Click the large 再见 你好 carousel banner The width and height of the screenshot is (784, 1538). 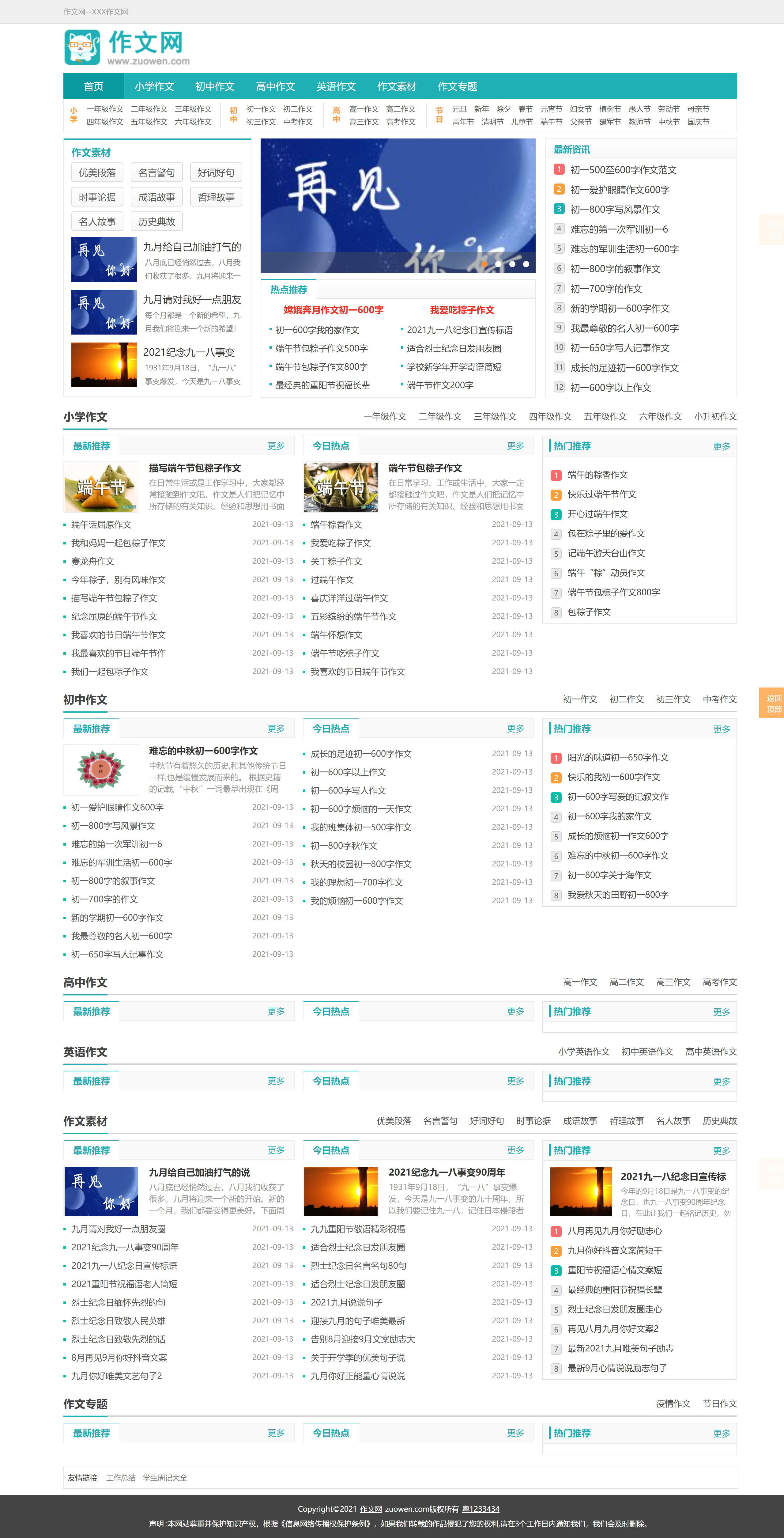[x=398, y=205]
